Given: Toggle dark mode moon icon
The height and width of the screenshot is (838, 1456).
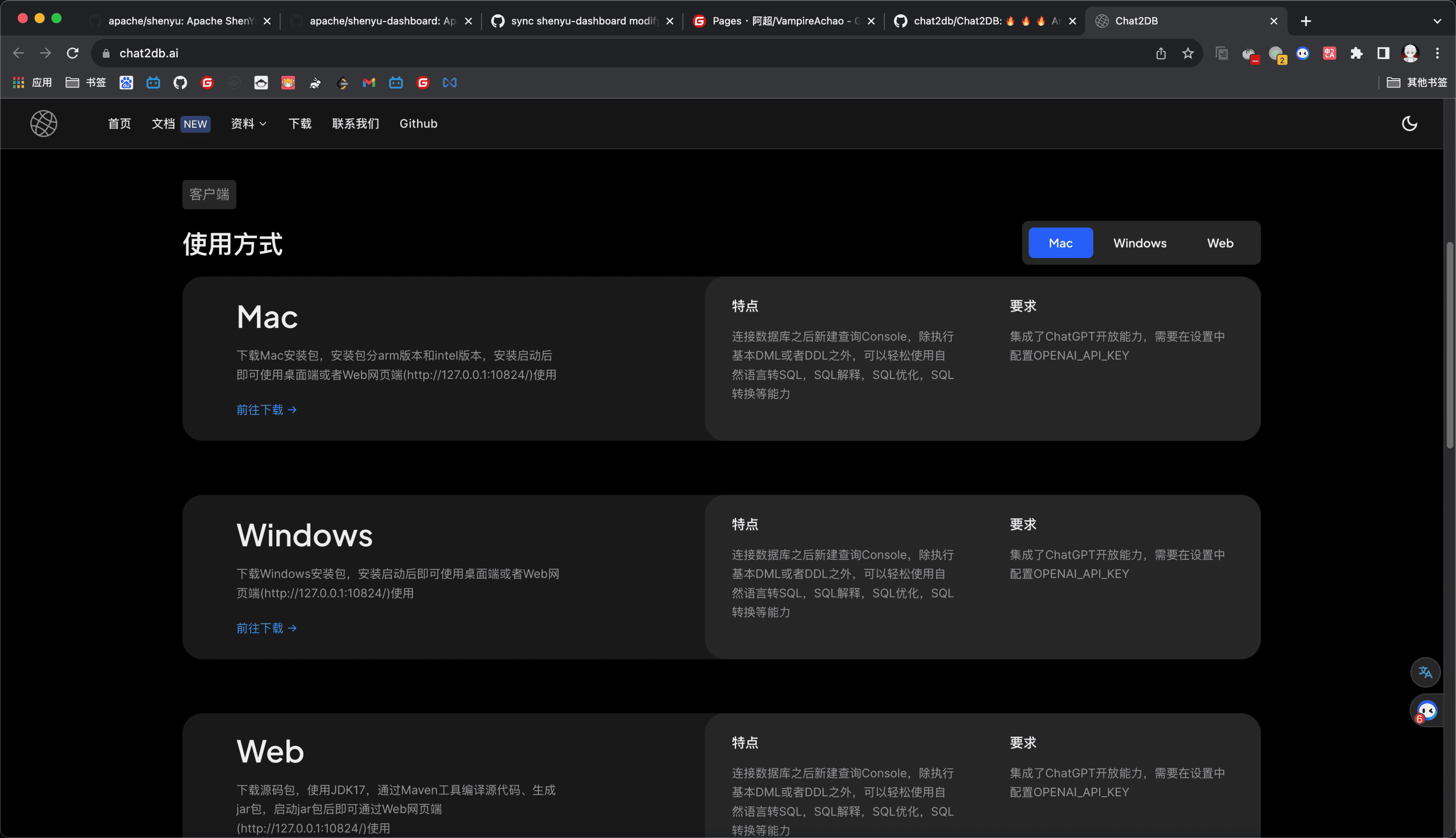Looking at the screenshot, I should click(x=1409, y=123).
